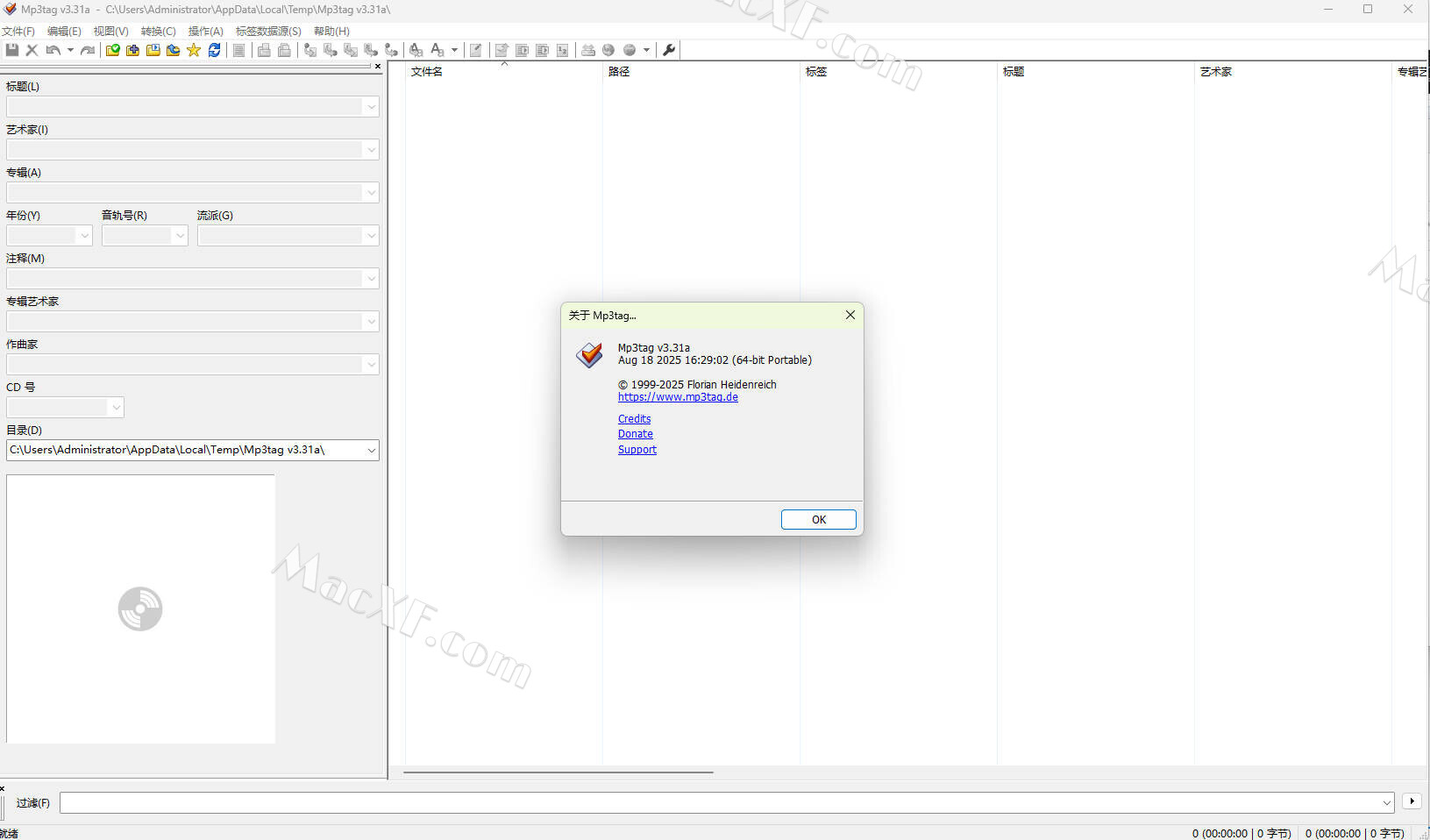Click OK in About dialog
1430x840 pixels.
(x=818, y=520)
